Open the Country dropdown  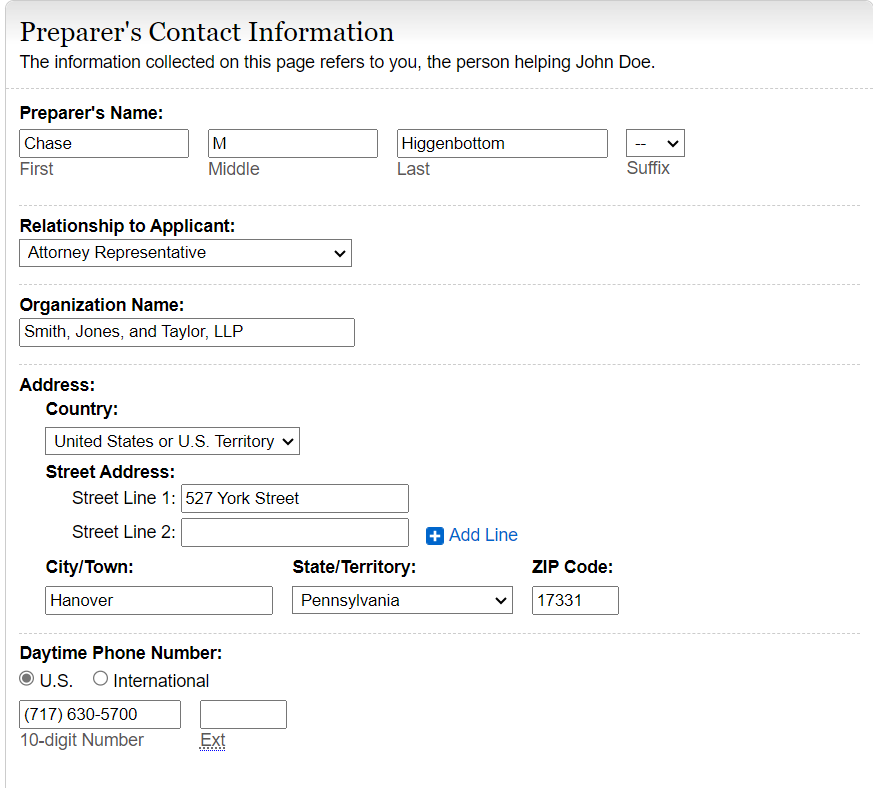[172, 441]
